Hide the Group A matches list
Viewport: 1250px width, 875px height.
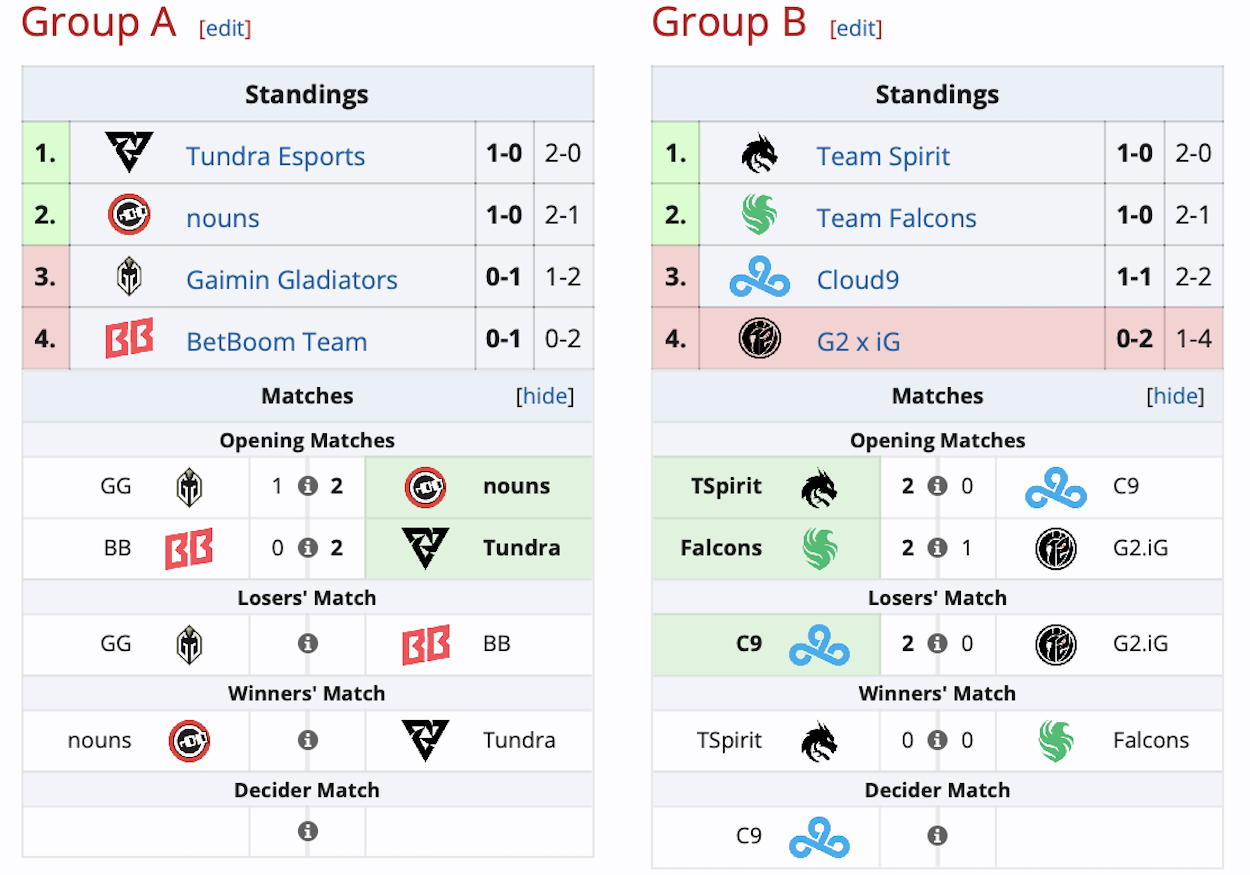[545, 396]
